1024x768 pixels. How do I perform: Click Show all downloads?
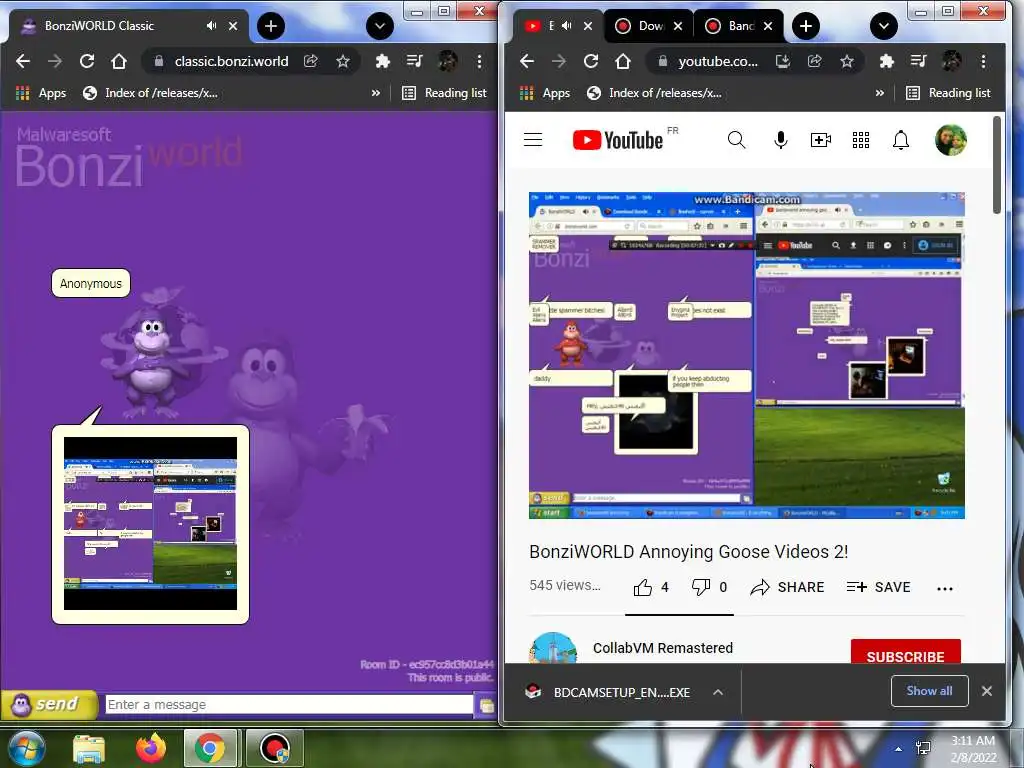click(x=929, y=690)
